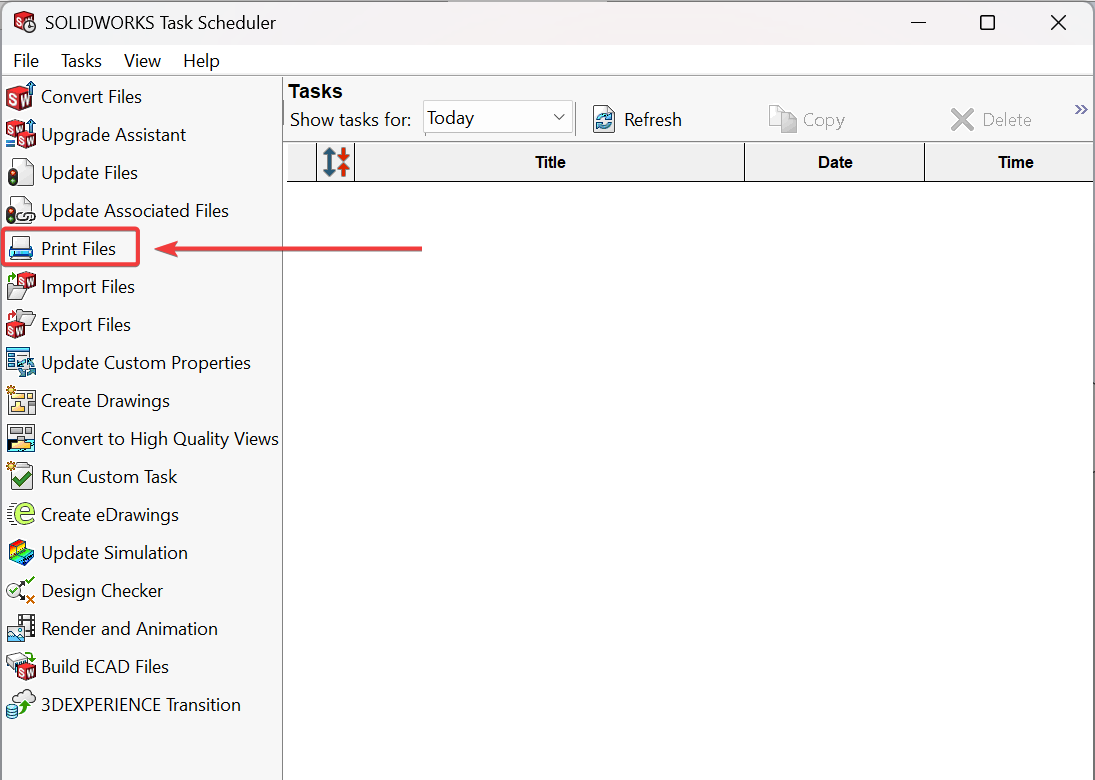Image resolution: width=1095 pixels, height=780 pixels.
Task: Select Update Custom Properties label
Action: click(x=146, y=362)
